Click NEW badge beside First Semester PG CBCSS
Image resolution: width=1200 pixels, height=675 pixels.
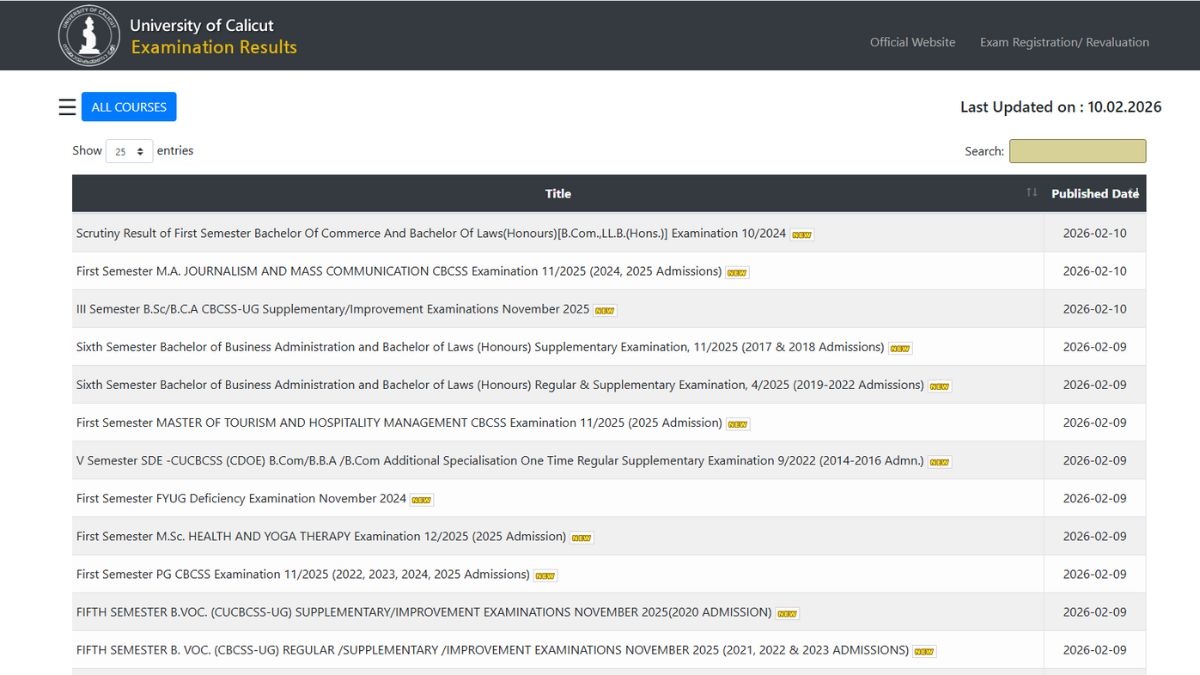[545, 576]
